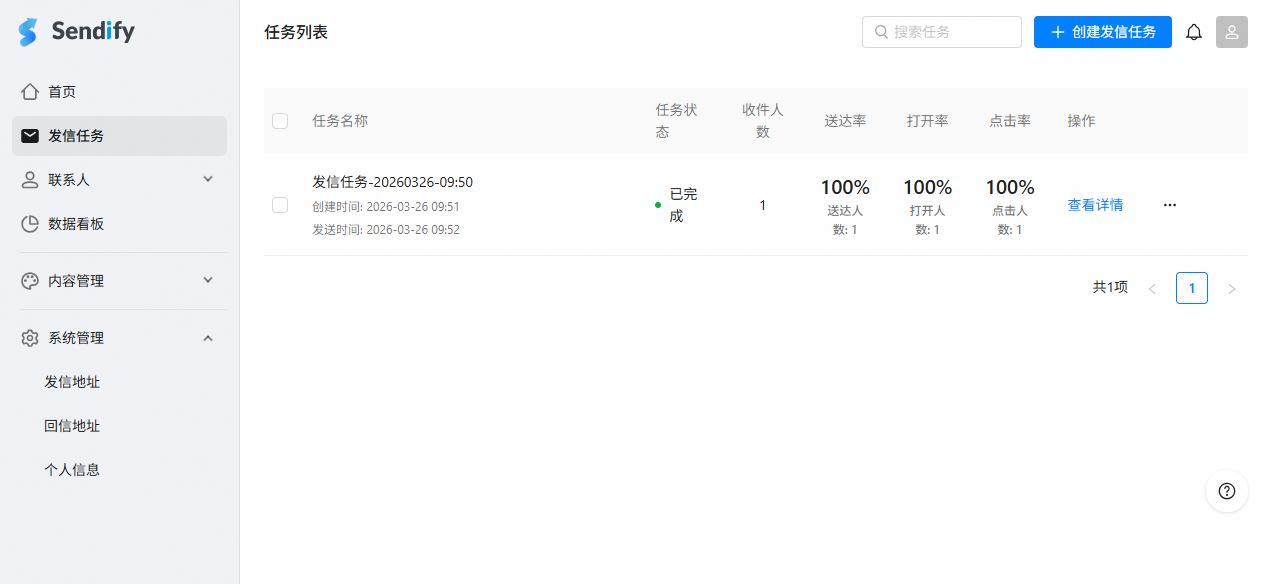The image size is (1272, 584).
Task: Click the 点击率 column header
Action: tap(1010, 121)
